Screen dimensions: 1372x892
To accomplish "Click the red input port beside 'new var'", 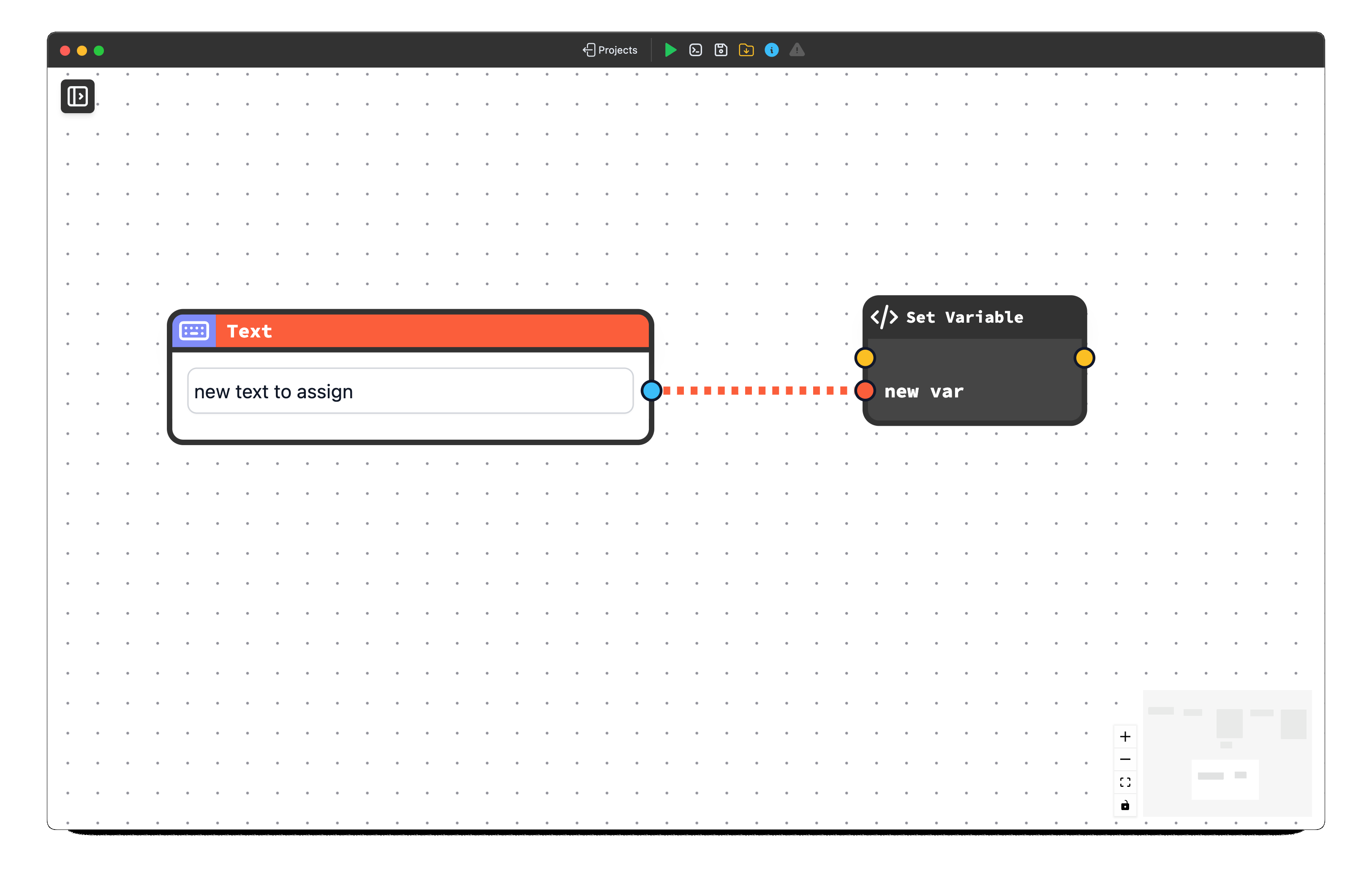I will point(865,391).
